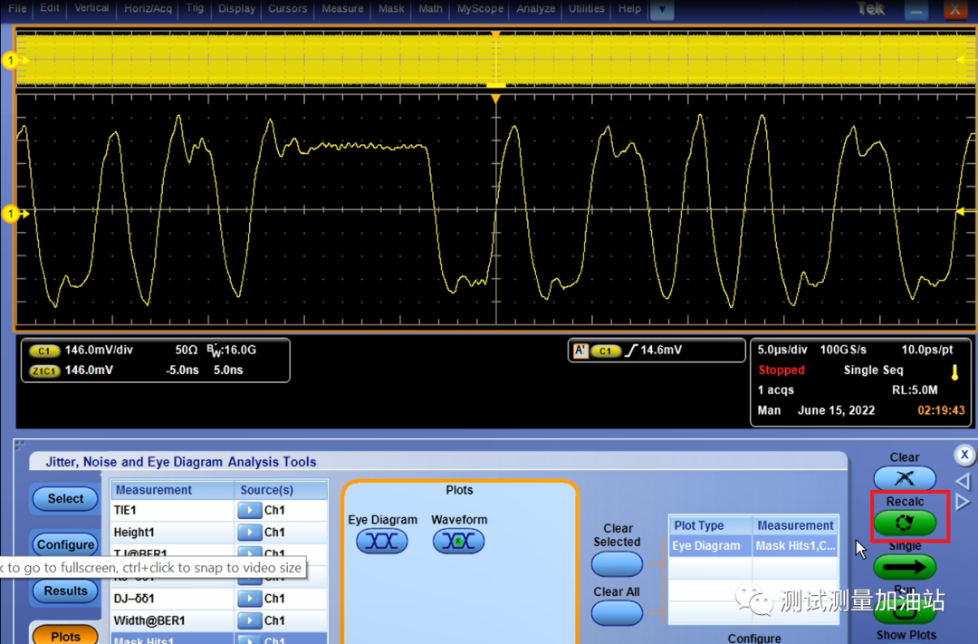Open the Results step
Viewport: 978px width, 644px height.
[66, 591]
